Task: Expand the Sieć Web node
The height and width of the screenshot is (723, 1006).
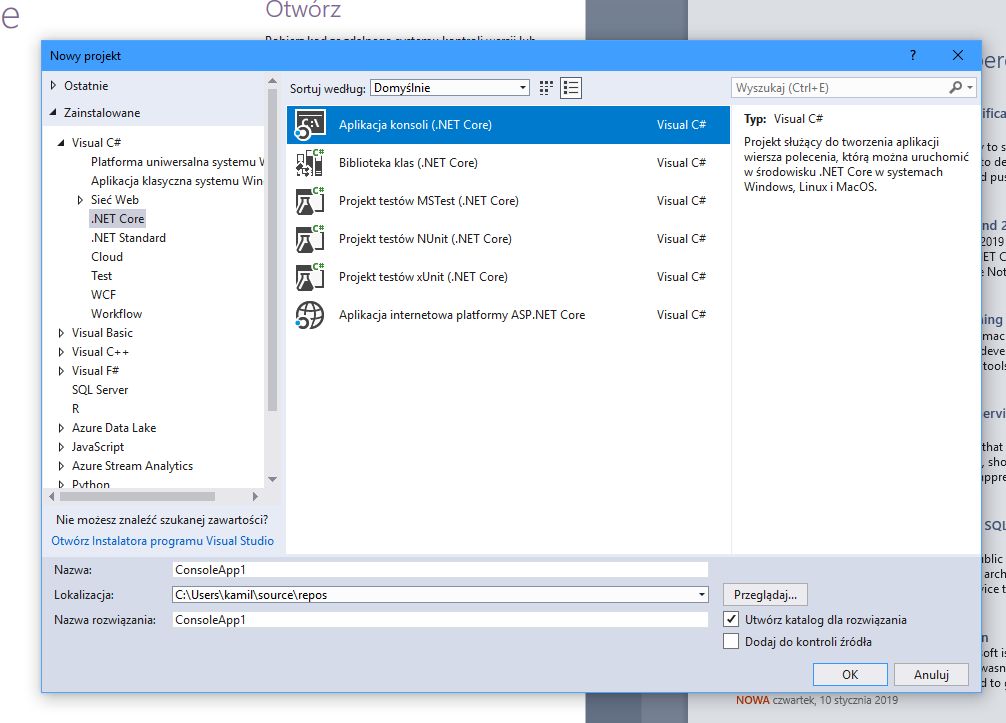Action: [80, 200]
